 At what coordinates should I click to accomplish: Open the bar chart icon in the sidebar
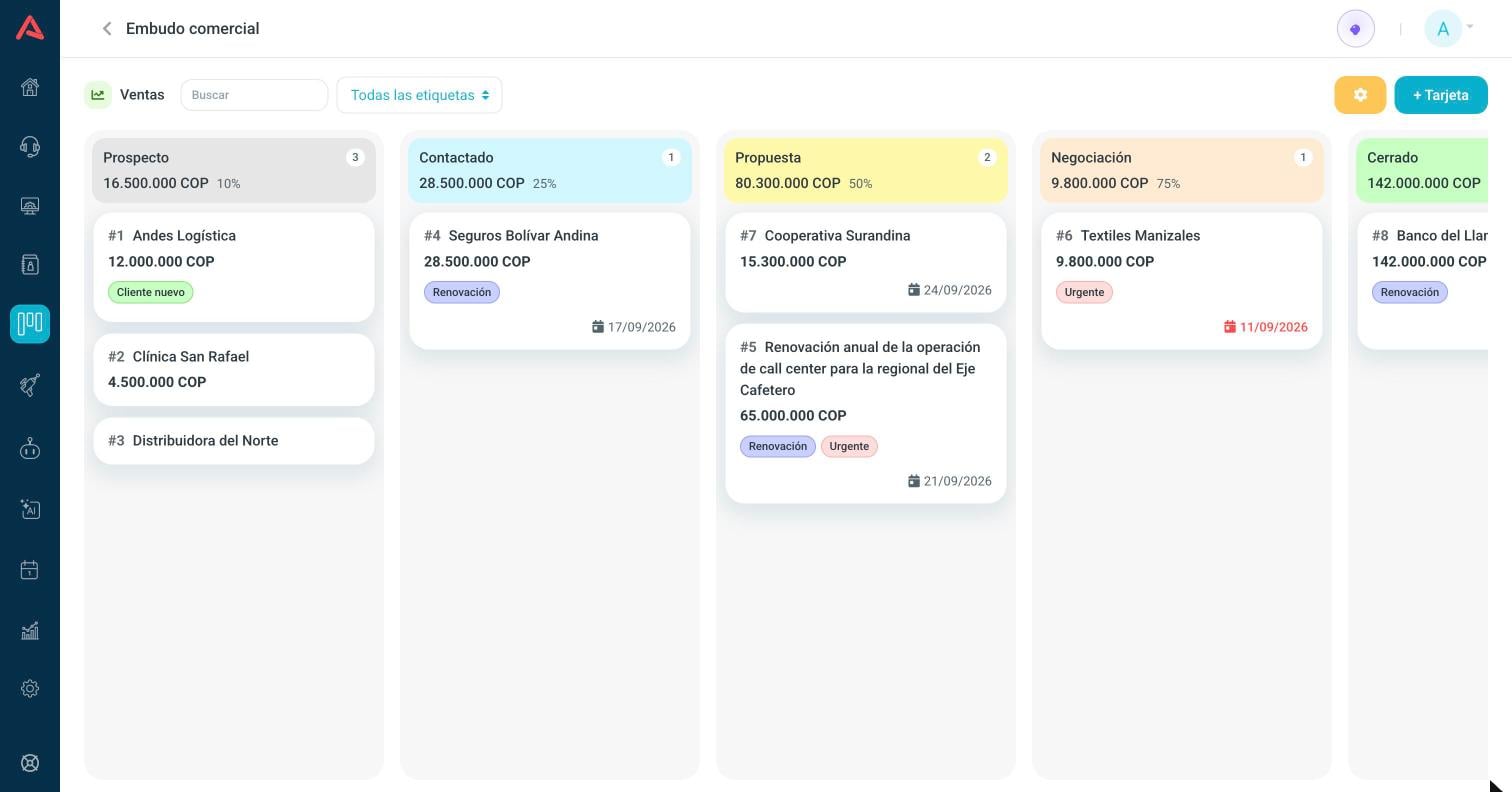pyautogui.click(x=30, y=630)
